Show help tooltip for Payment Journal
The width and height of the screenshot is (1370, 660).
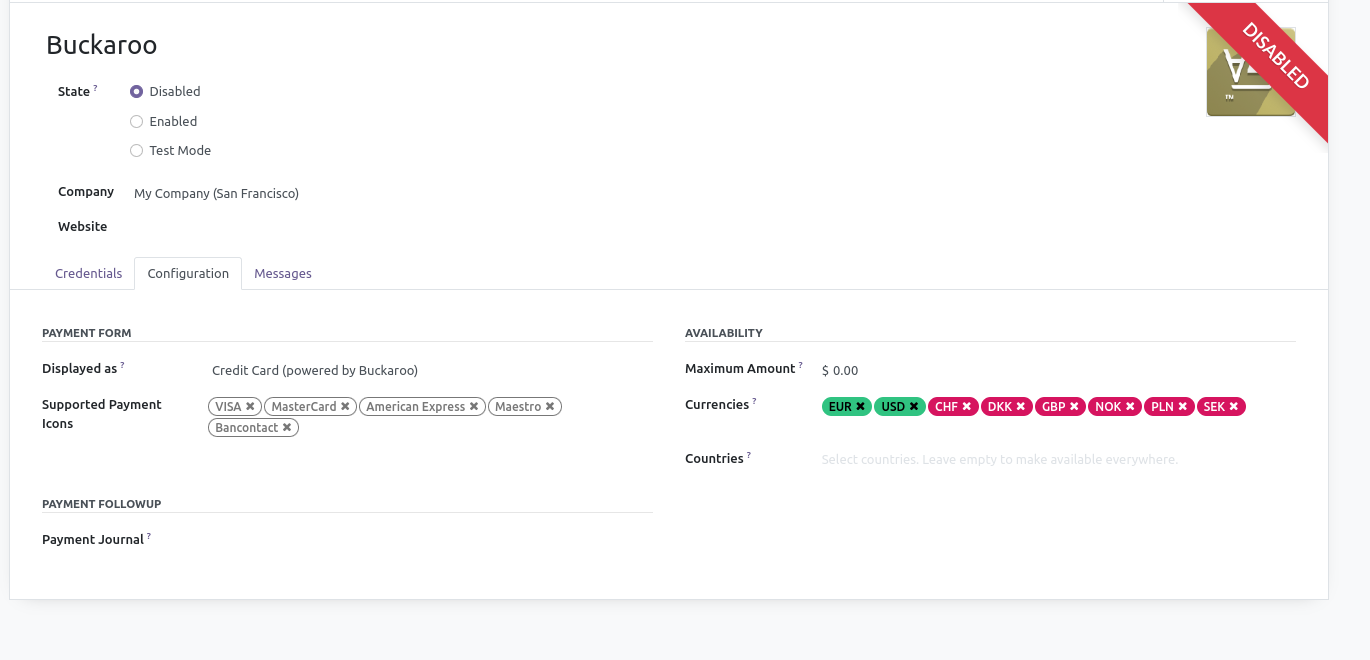[x=149, y=536]
